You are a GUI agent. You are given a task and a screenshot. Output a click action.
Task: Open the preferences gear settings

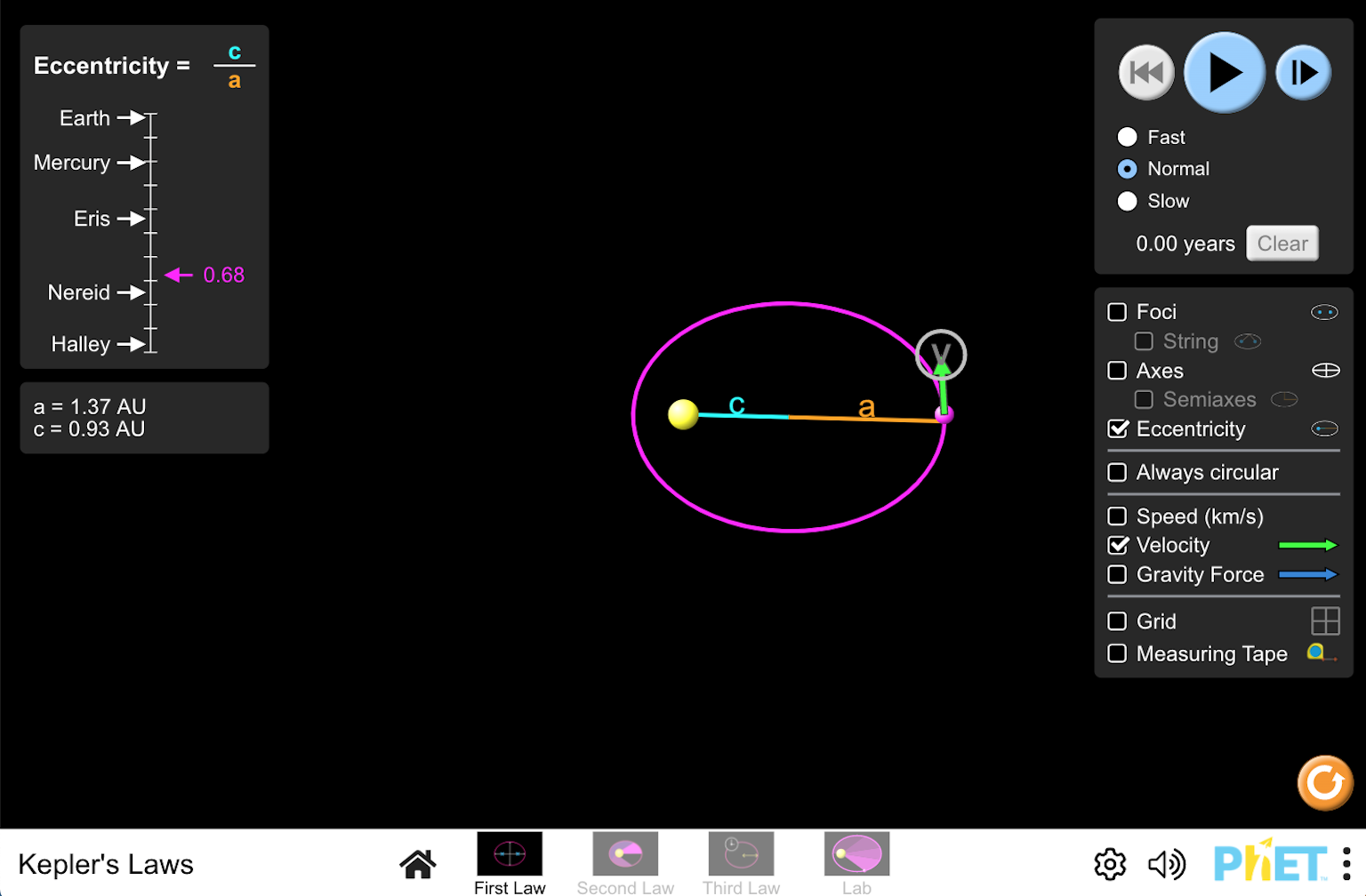point(1109,862)
